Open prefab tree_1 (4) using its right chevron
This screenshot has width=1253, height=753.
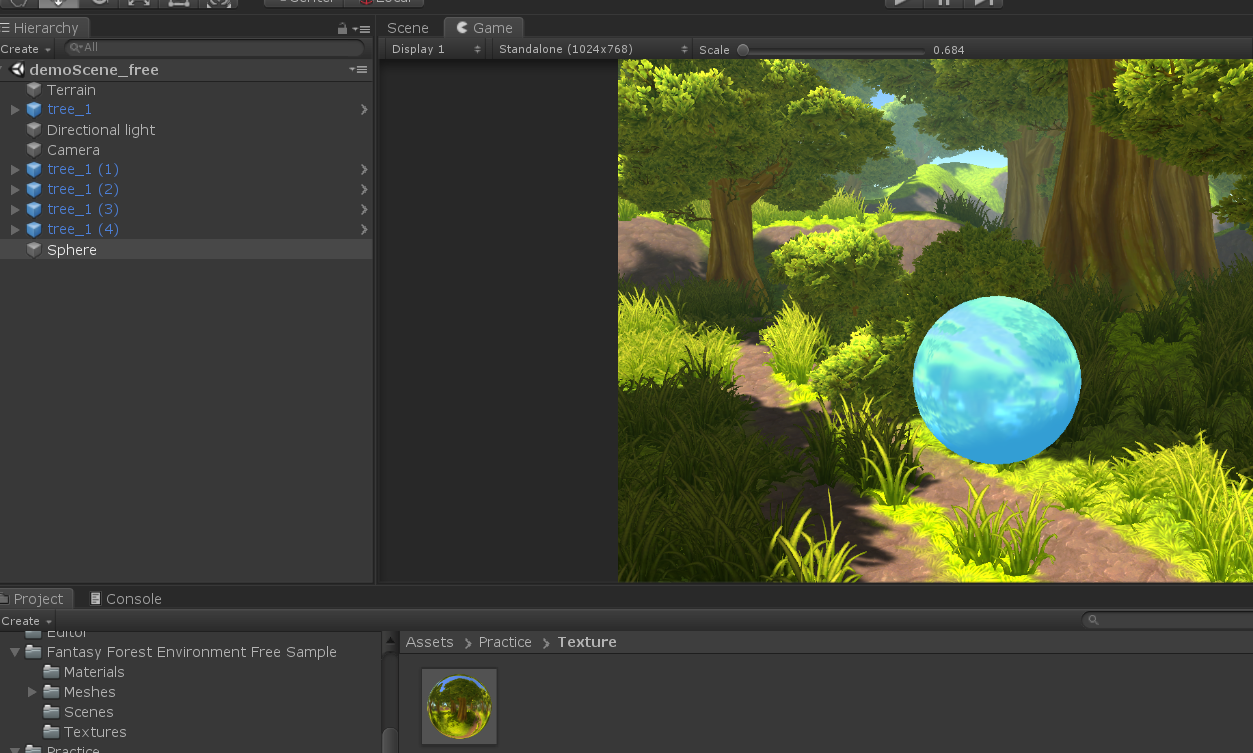[x=364, y=229]
